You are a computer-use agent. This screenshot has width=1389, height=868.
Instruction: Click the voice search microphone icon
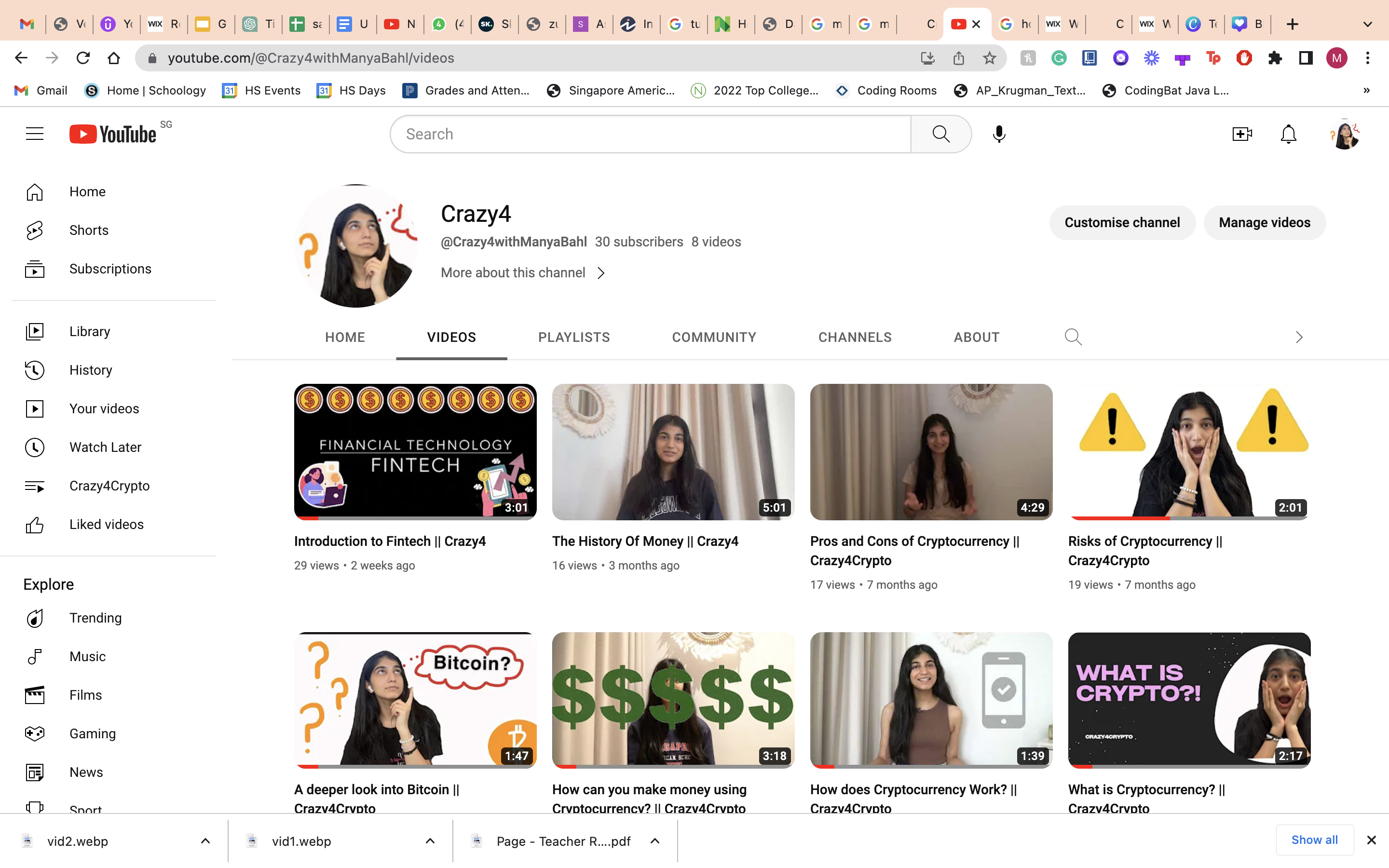tap(999, 134)
